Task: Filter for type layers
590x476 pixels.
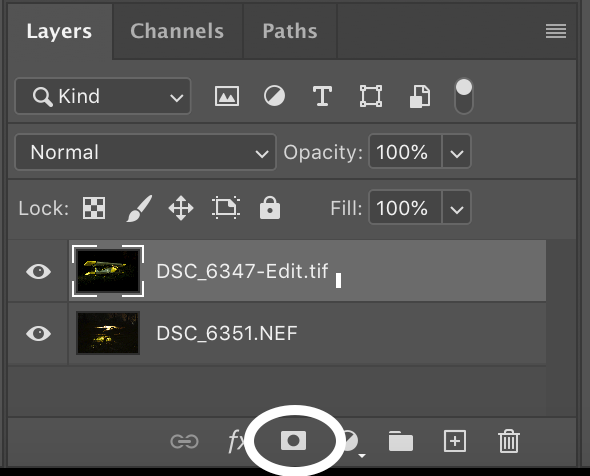Action: (x=322, y=96)
